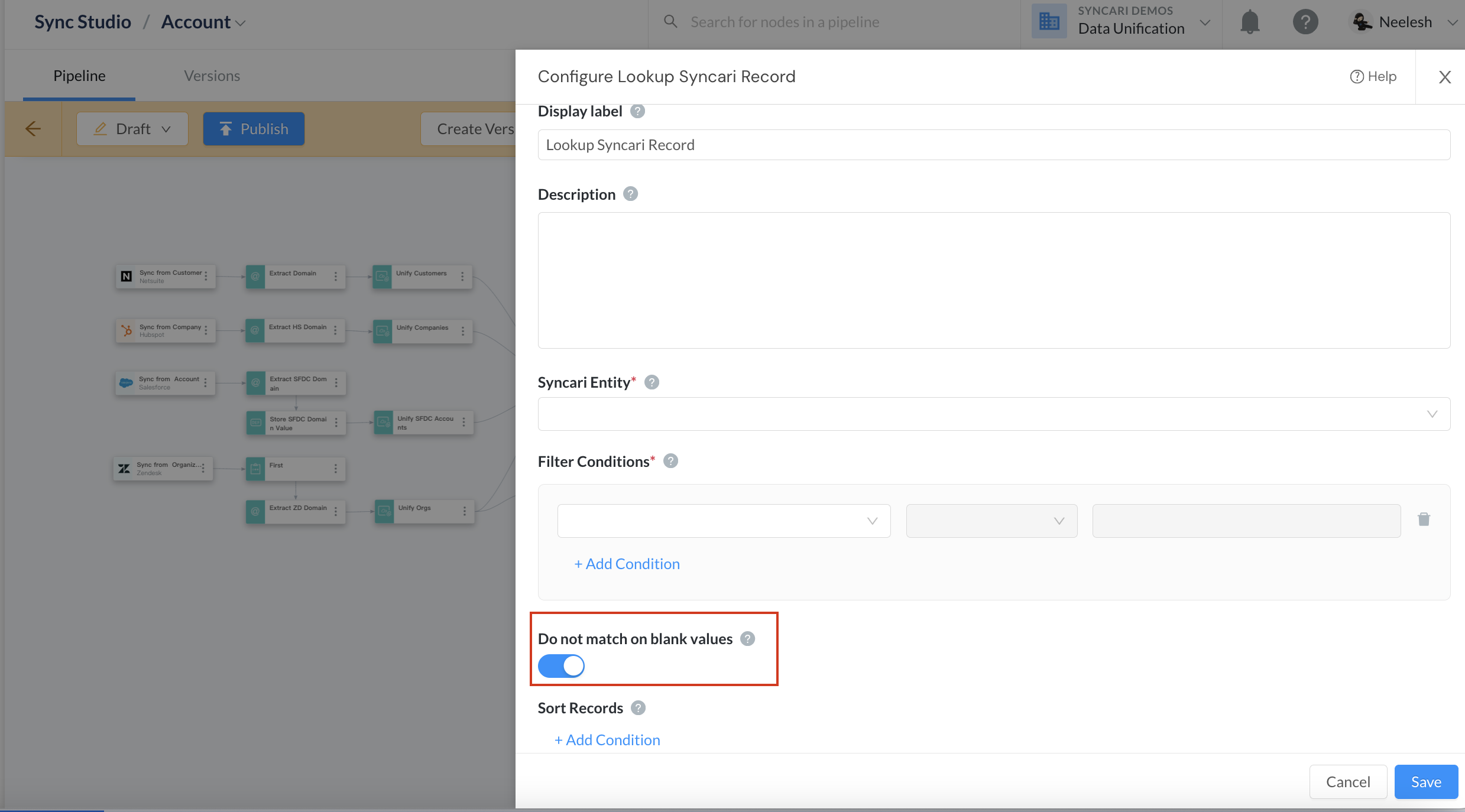Select the Pipeline tab
The width and height of the screenshot is (1465, 812).
point(79,76)
